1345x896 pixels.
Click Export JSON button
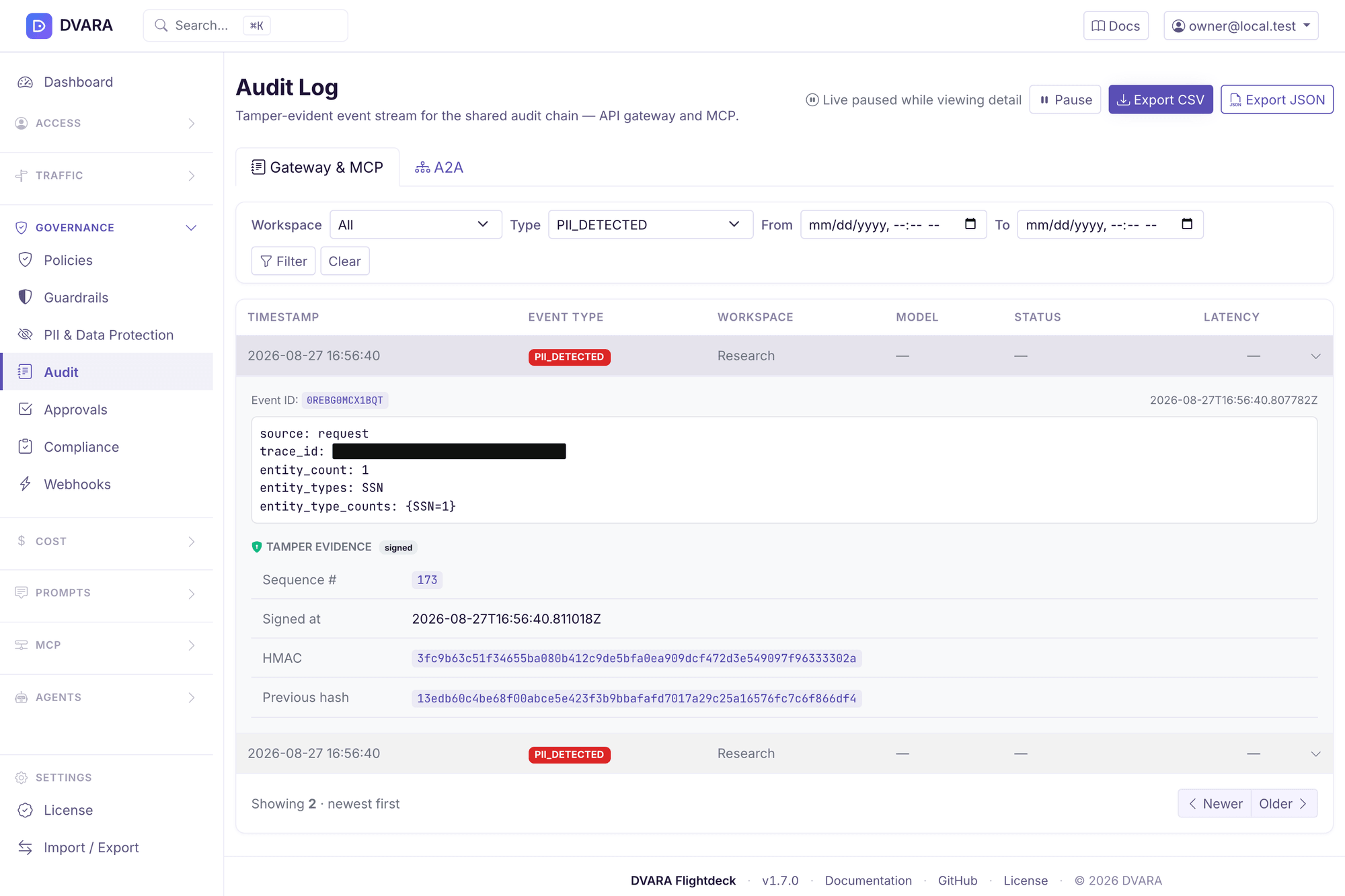[x=1277, y=99]
